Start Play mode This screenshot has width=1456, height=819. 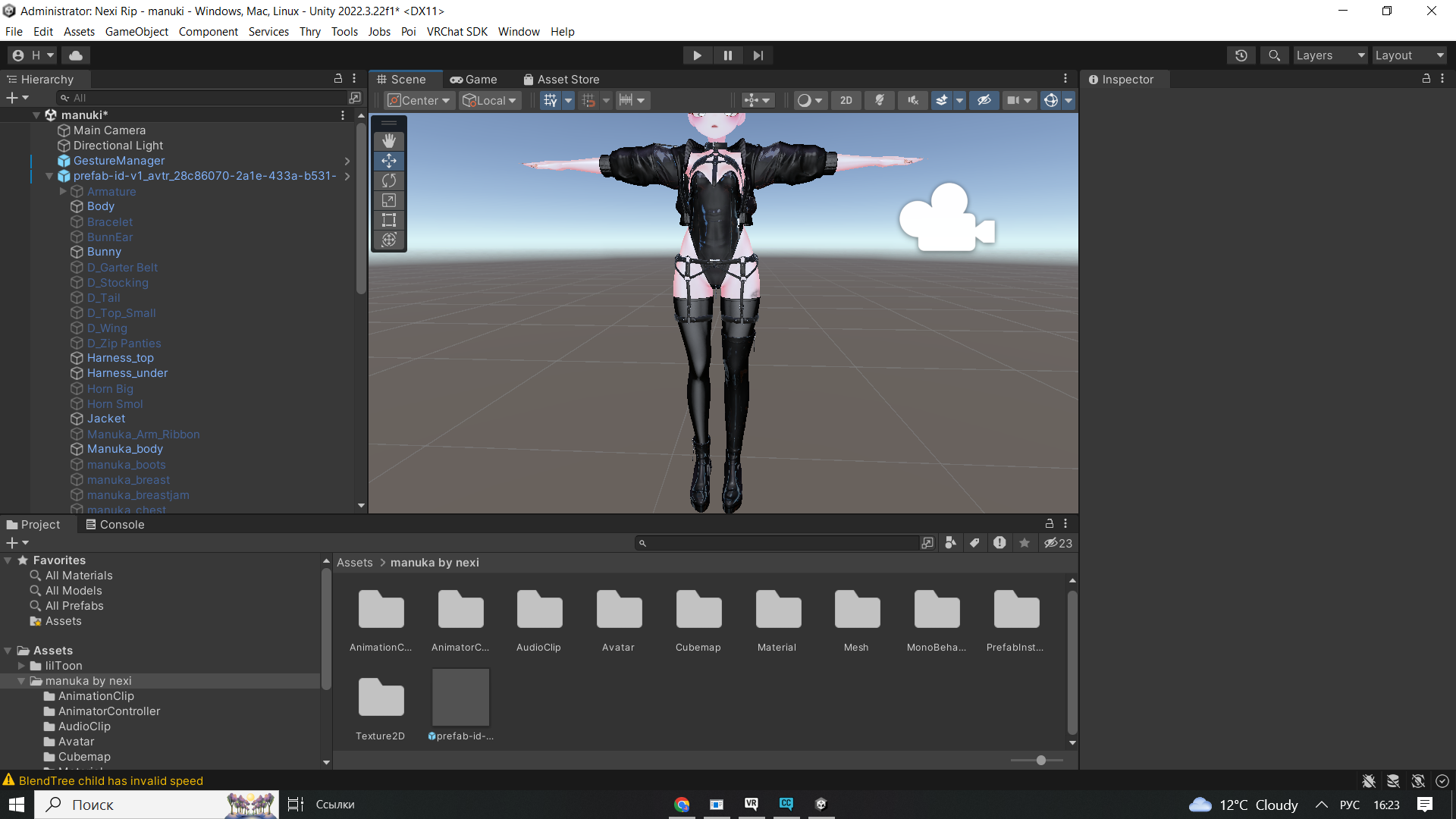[x=697, y=55]
